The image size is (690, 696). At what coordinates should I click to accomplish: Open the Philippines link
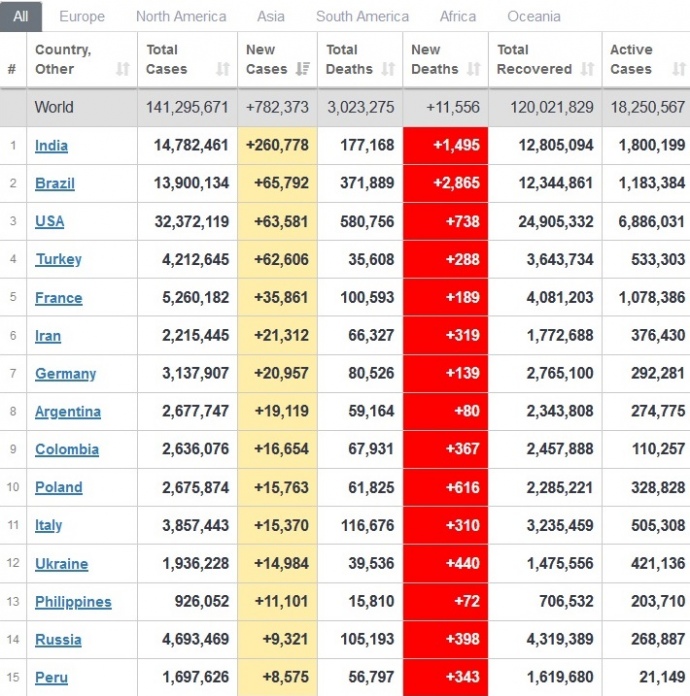coord(73,602)
